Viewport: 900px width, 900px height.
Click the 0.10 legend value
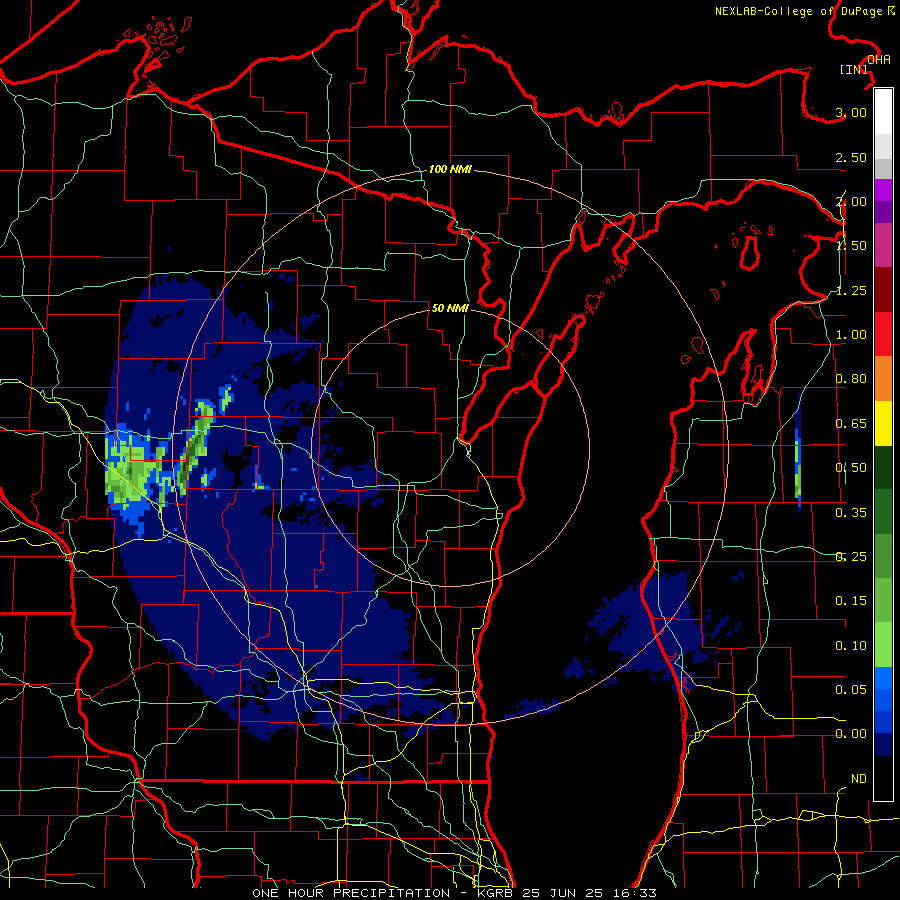(851, 646)
